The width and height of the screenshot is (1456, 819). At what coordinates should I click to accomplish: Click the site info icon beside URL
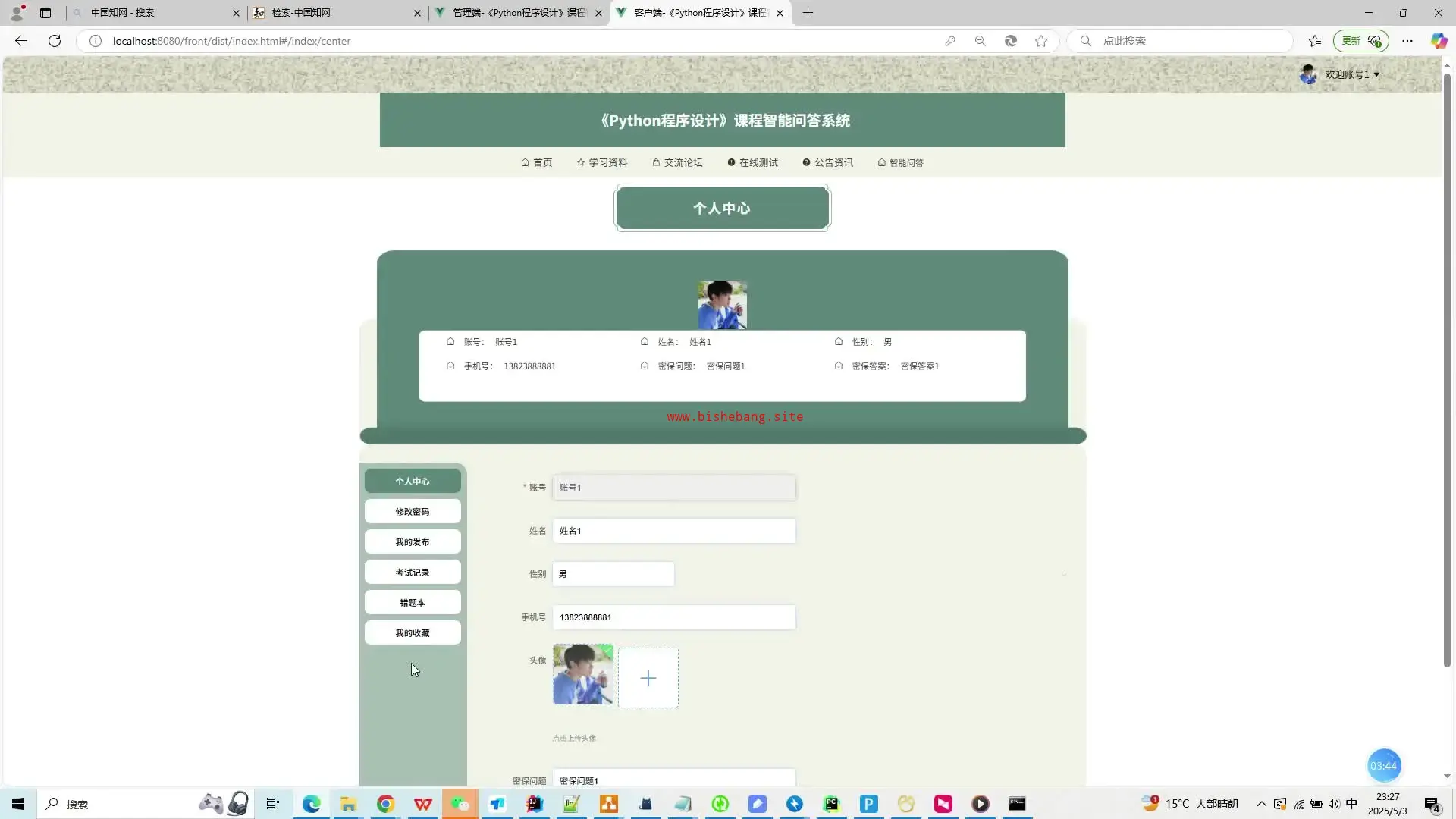coord(96,41)
